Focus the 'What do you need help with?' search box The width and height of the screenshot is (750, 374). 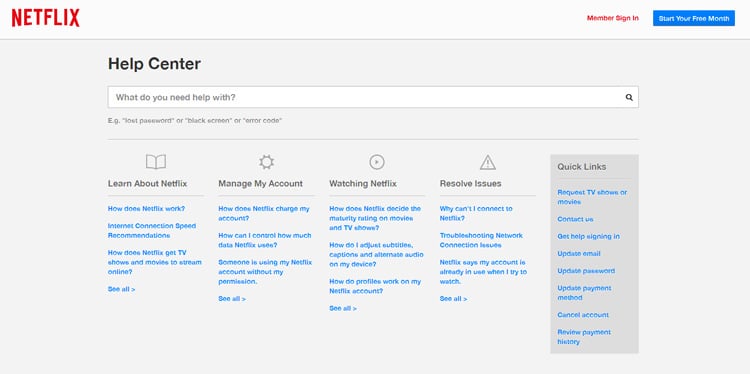(373, 97)
